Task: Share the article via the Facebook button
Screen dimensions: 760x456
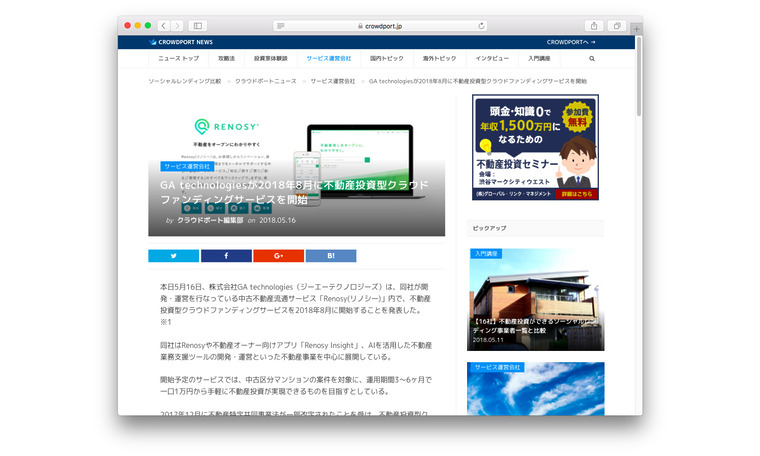Action: [x=225, y=256]
